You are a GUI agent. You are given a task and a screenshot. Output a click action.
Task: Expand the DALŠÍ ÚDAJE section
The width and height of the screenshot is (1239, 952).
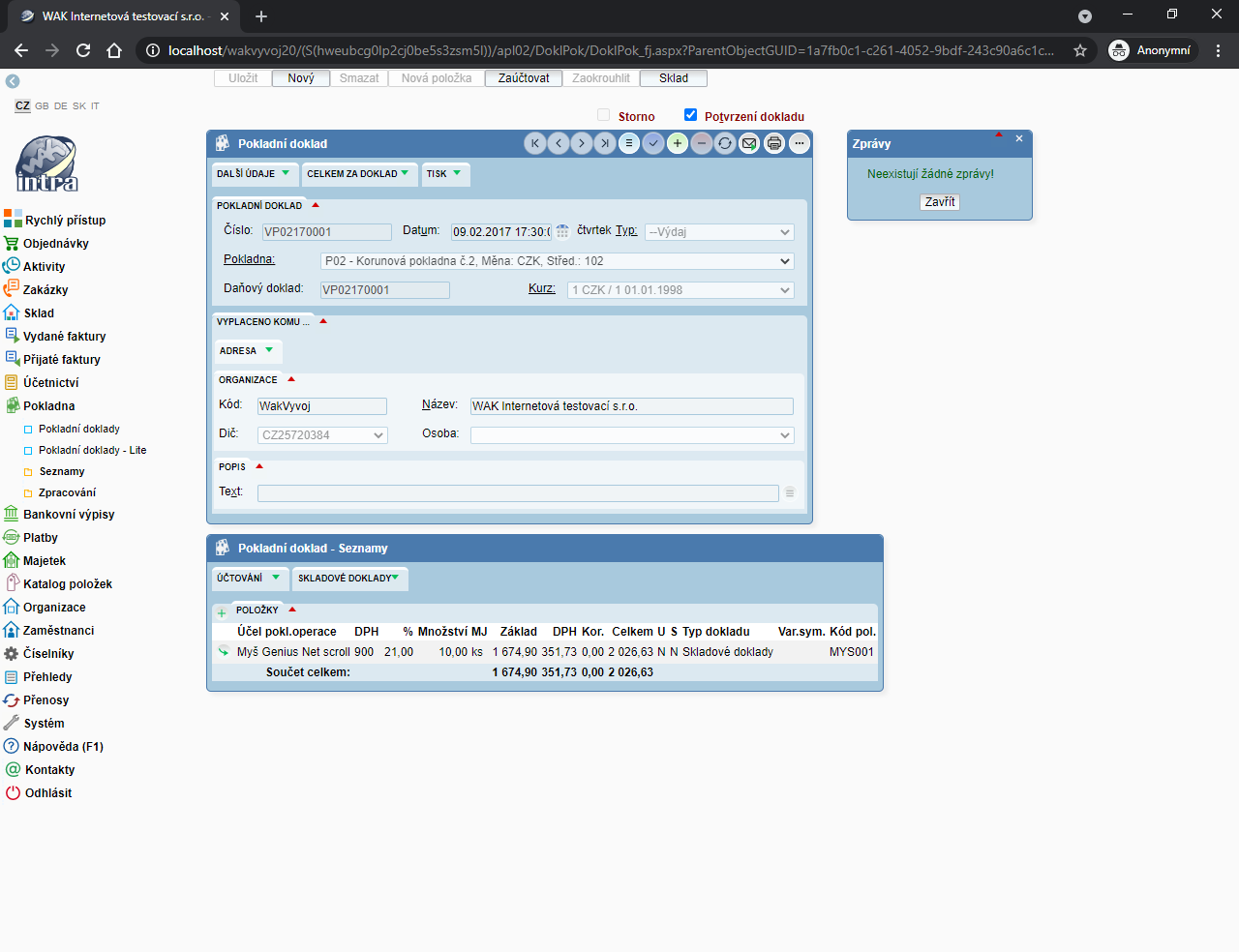pos(255,174)
